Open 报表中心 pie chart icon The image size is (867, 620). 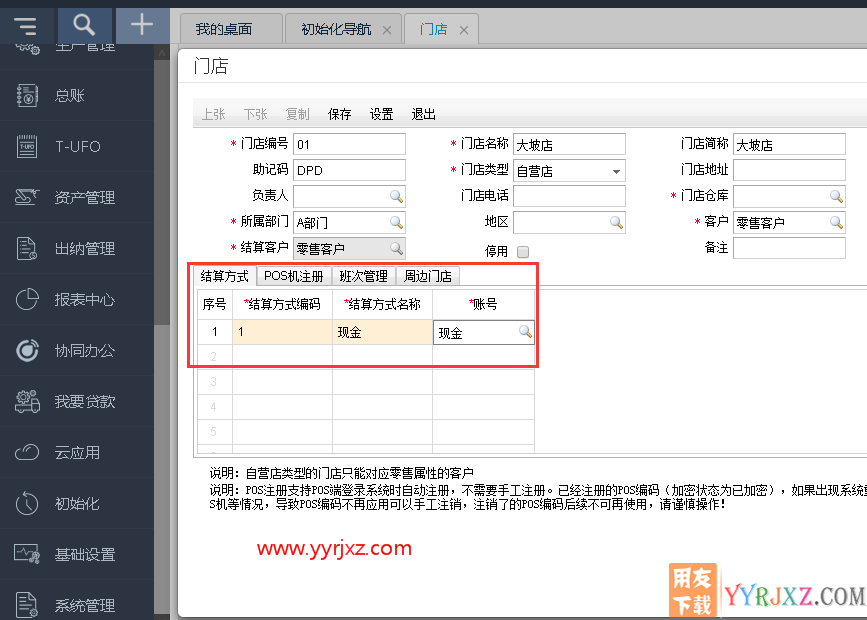[x=27, y=299]
